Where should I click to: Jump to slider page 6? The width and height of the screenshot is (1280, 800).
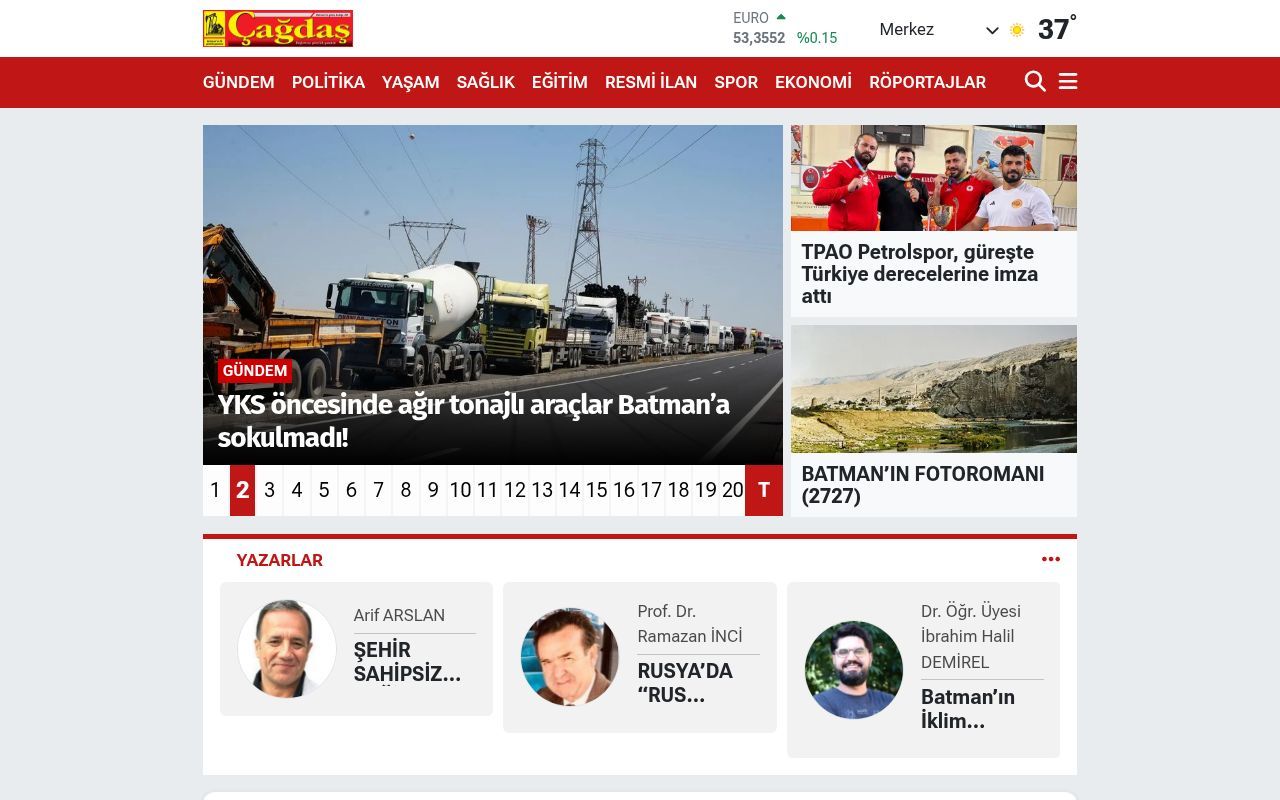click(x=351, y=490)
